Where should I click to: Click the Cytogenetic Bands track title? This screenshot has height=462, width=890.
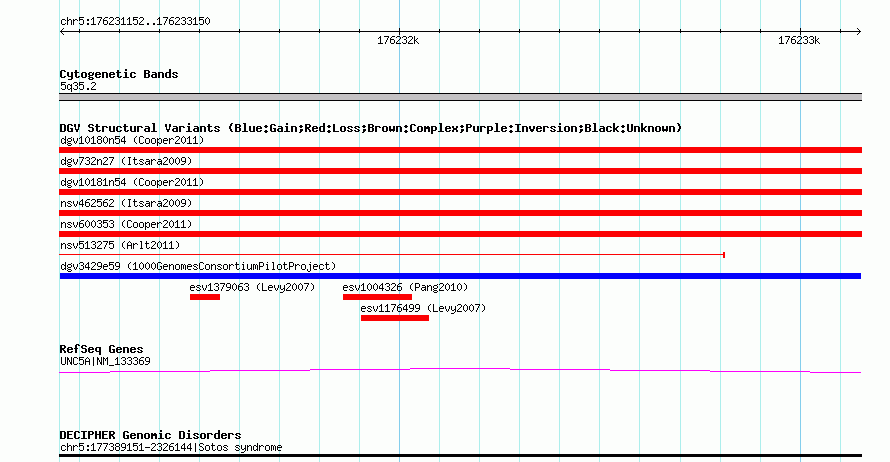point(119,74)
